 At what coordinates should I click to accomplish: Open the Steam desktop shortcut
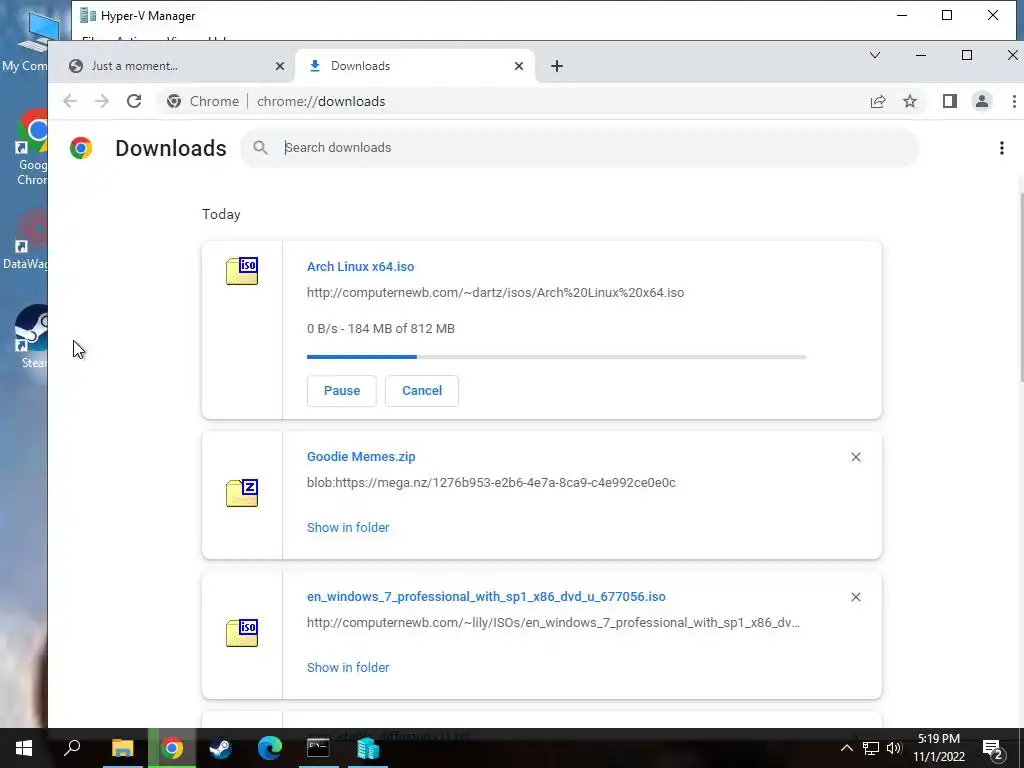pyautogui.click(x=31, y=337)
